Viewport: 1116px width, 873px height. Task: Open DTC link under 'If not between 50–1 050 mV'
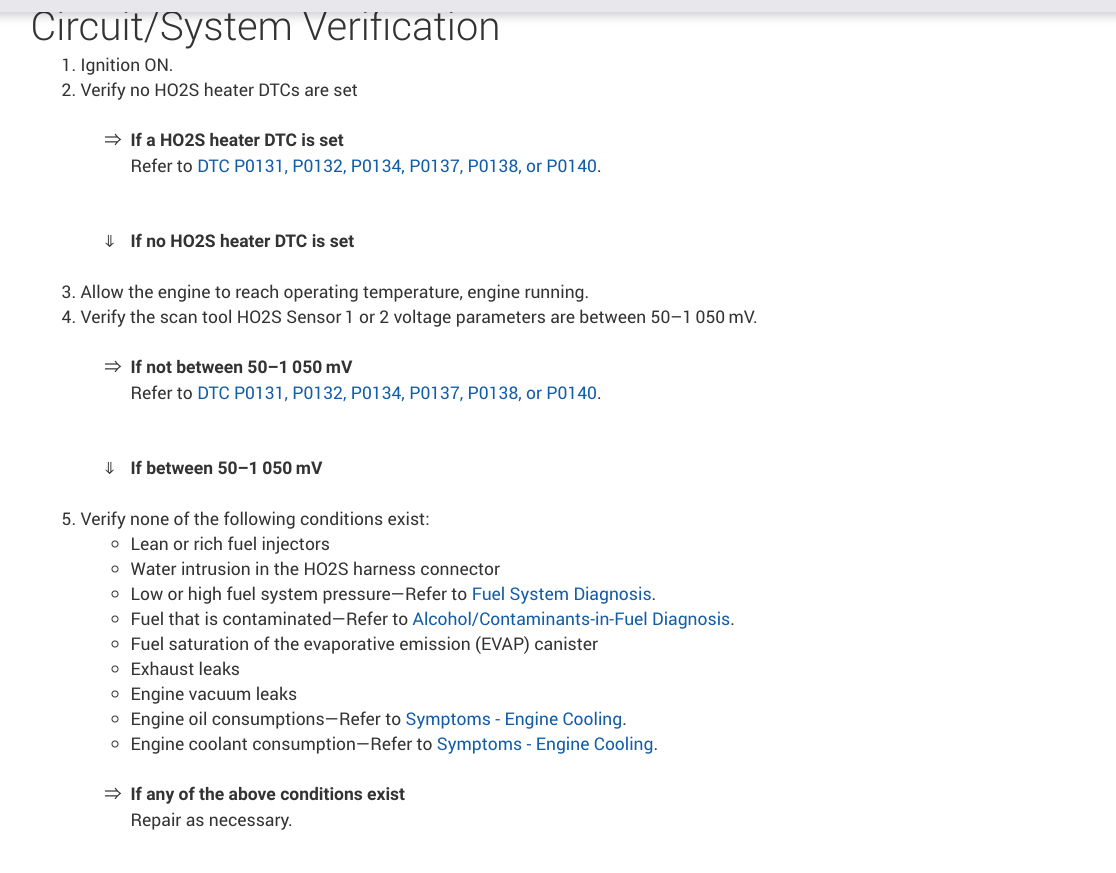click(398, 393)
